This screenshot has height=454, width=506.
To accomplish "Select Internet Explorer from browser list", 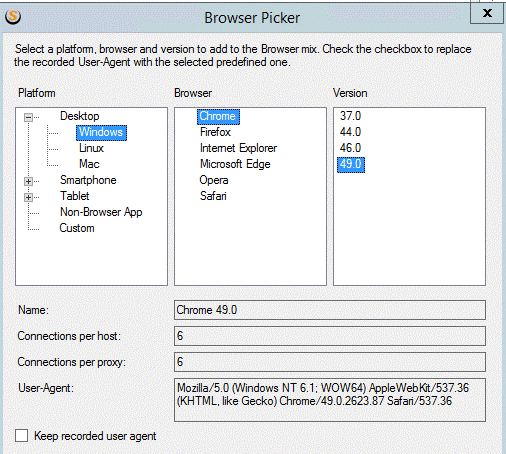I will (x=238, y=148).
